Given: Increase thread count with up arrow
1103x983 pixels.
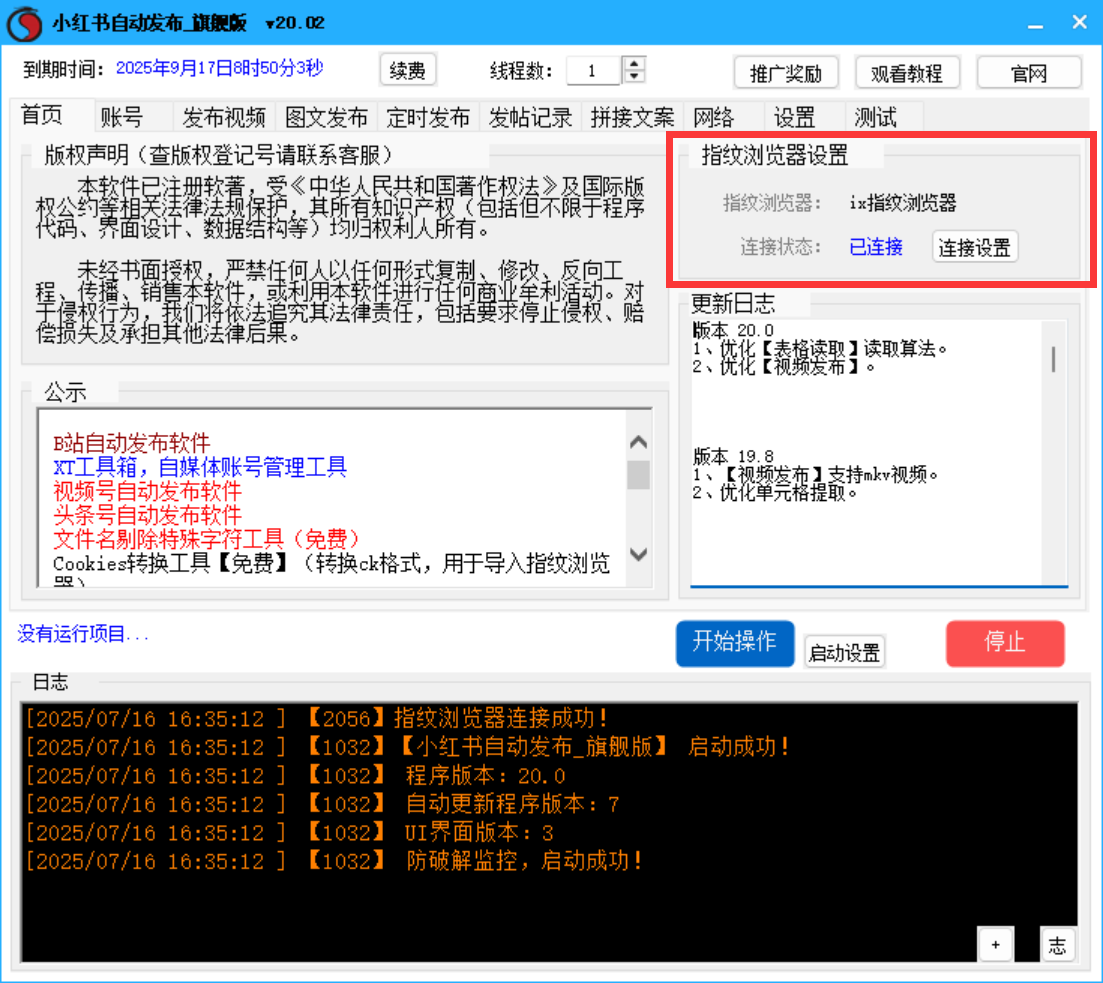Looking at the screenshot, I should point(635,63).
